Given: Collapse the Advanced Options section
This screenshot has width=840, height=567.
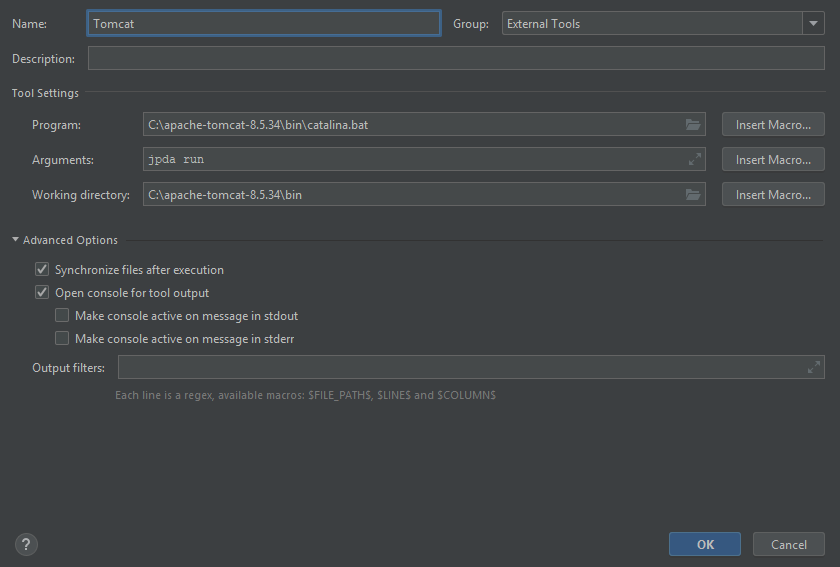Looking at the screenshot, I should coord(16,240).
